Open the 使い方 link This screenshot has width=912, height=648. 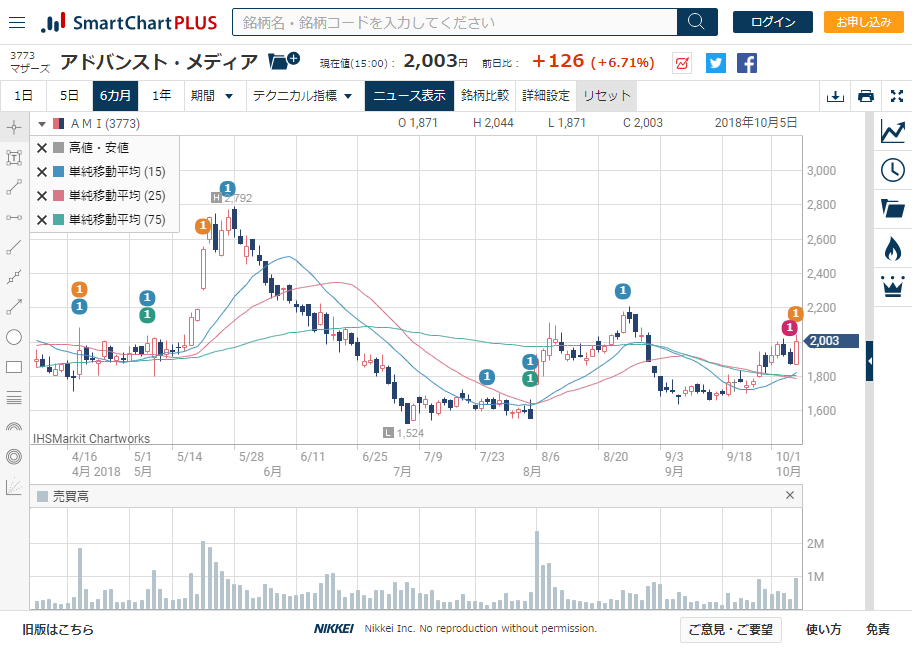[x=823, y=629]
